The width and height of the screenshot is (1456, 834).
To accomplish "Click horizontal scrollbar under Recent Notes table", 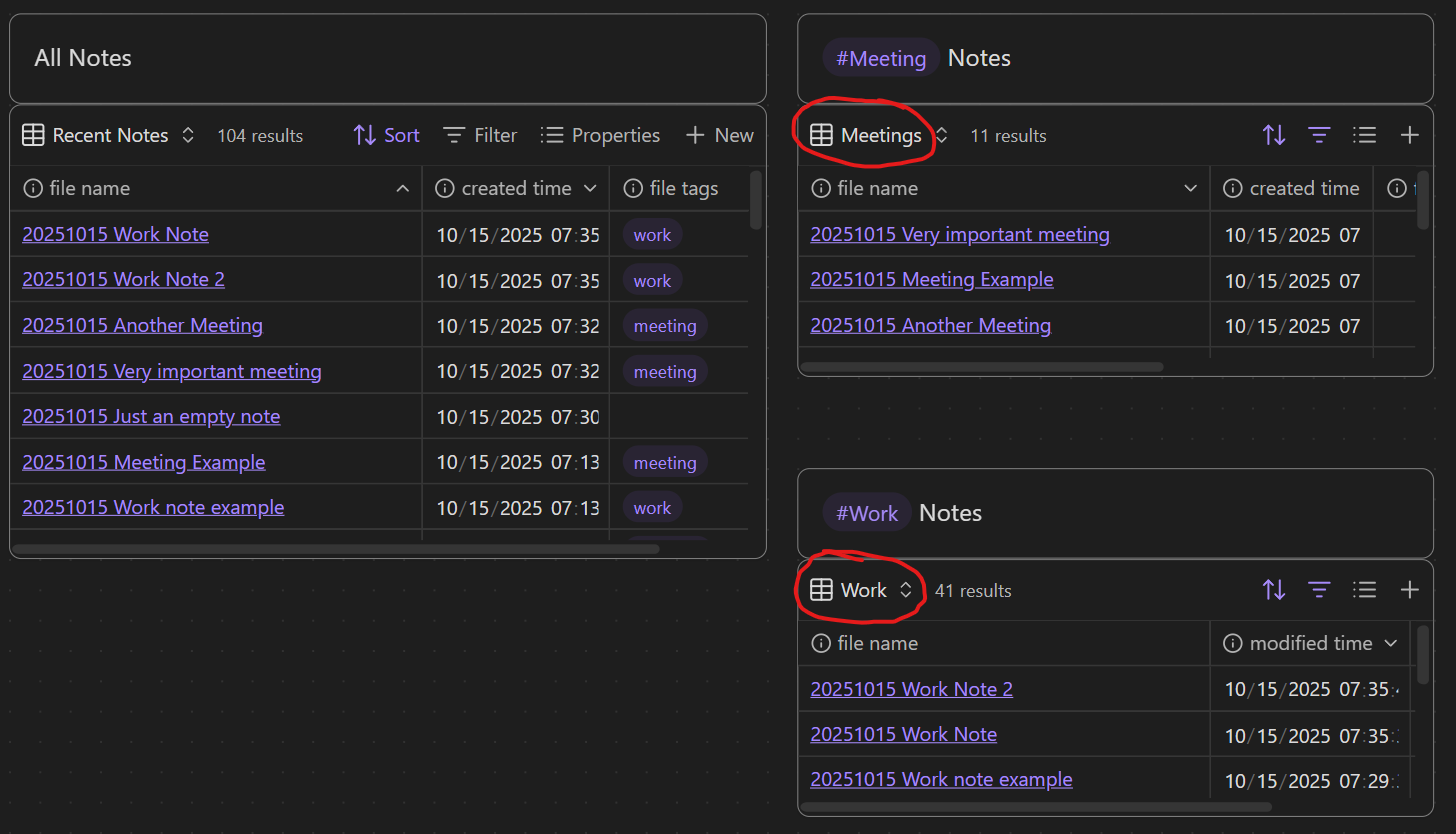I will pyautogui.click(x=335, y=548).
